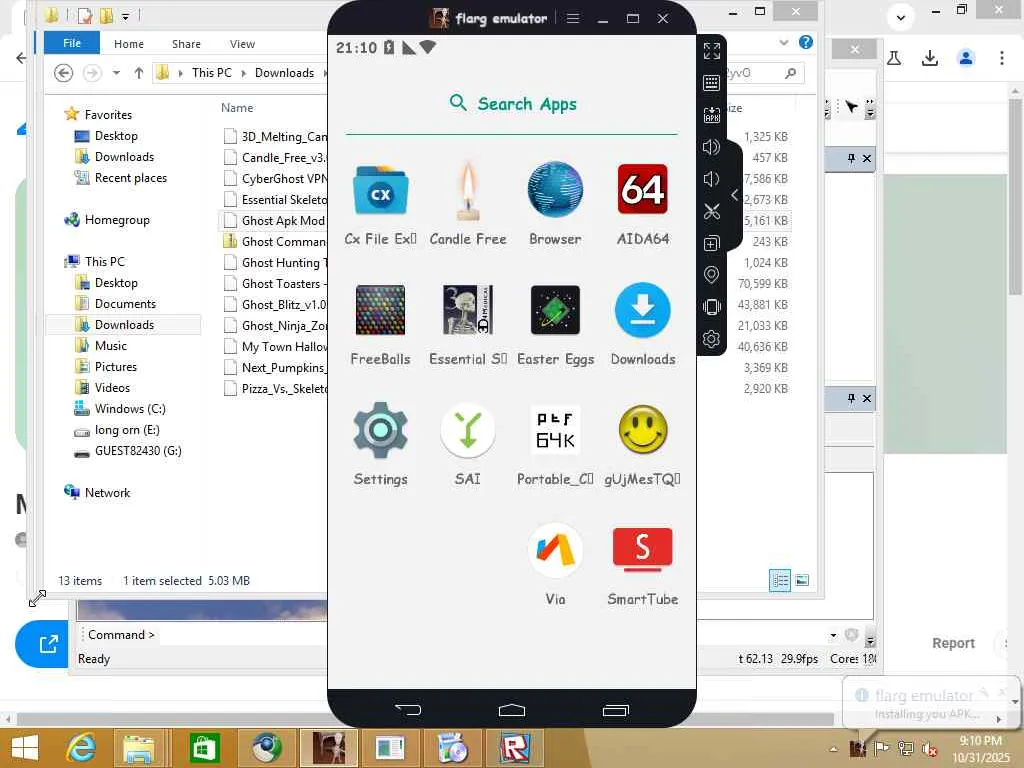This screenshot has height=768, width=1024.
Task: Open the emulator keyboard mapping icon
Action: [x=712, y=83]
